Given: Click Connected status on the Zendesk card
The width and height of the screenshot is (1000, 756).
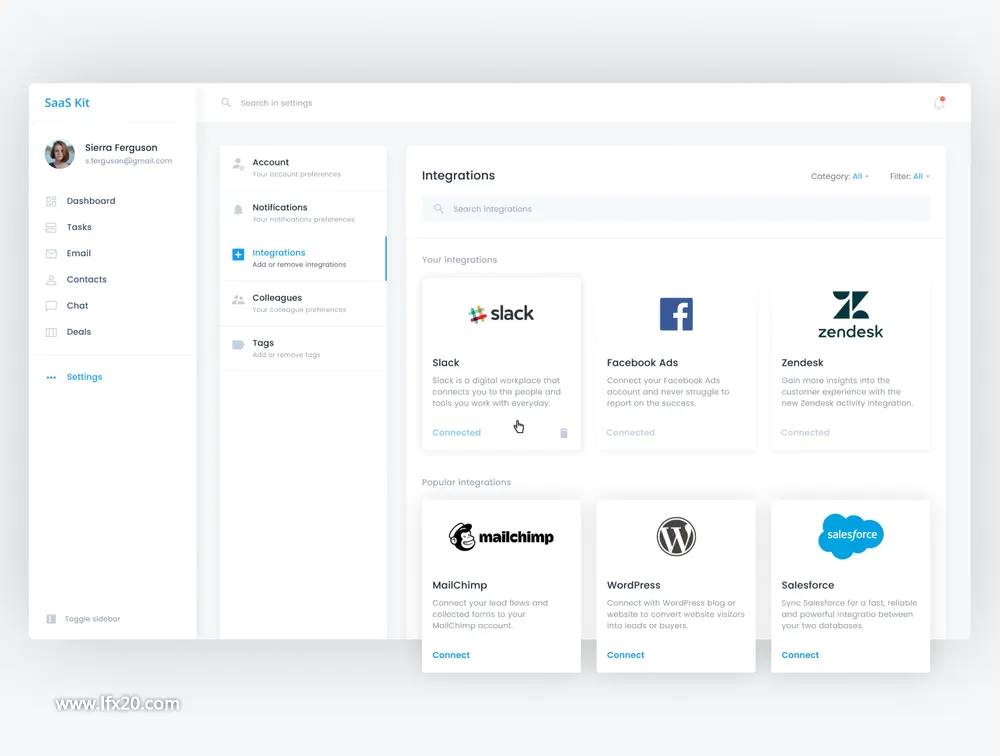Looking at the screenshot, I should click(x=805, y=433).
